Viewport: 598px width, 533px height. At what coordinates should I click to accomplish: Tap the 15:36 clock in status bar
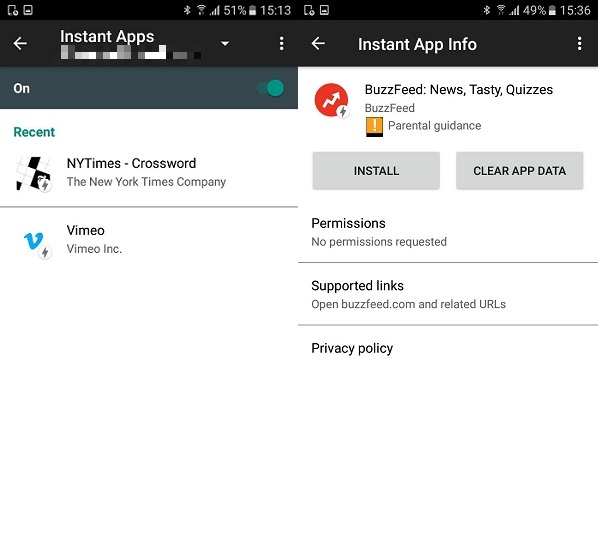tap(575, 10)
